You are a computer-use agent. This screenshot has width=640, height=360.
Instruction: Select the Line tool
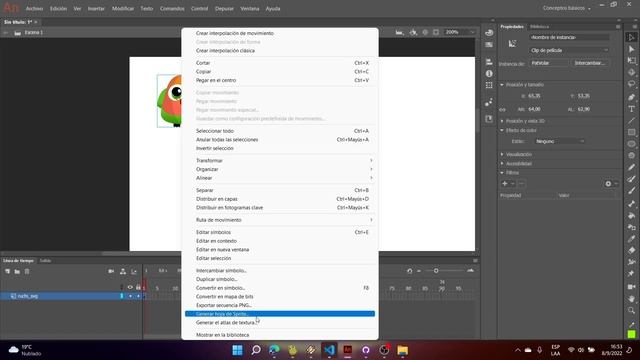tap(631, 120)
